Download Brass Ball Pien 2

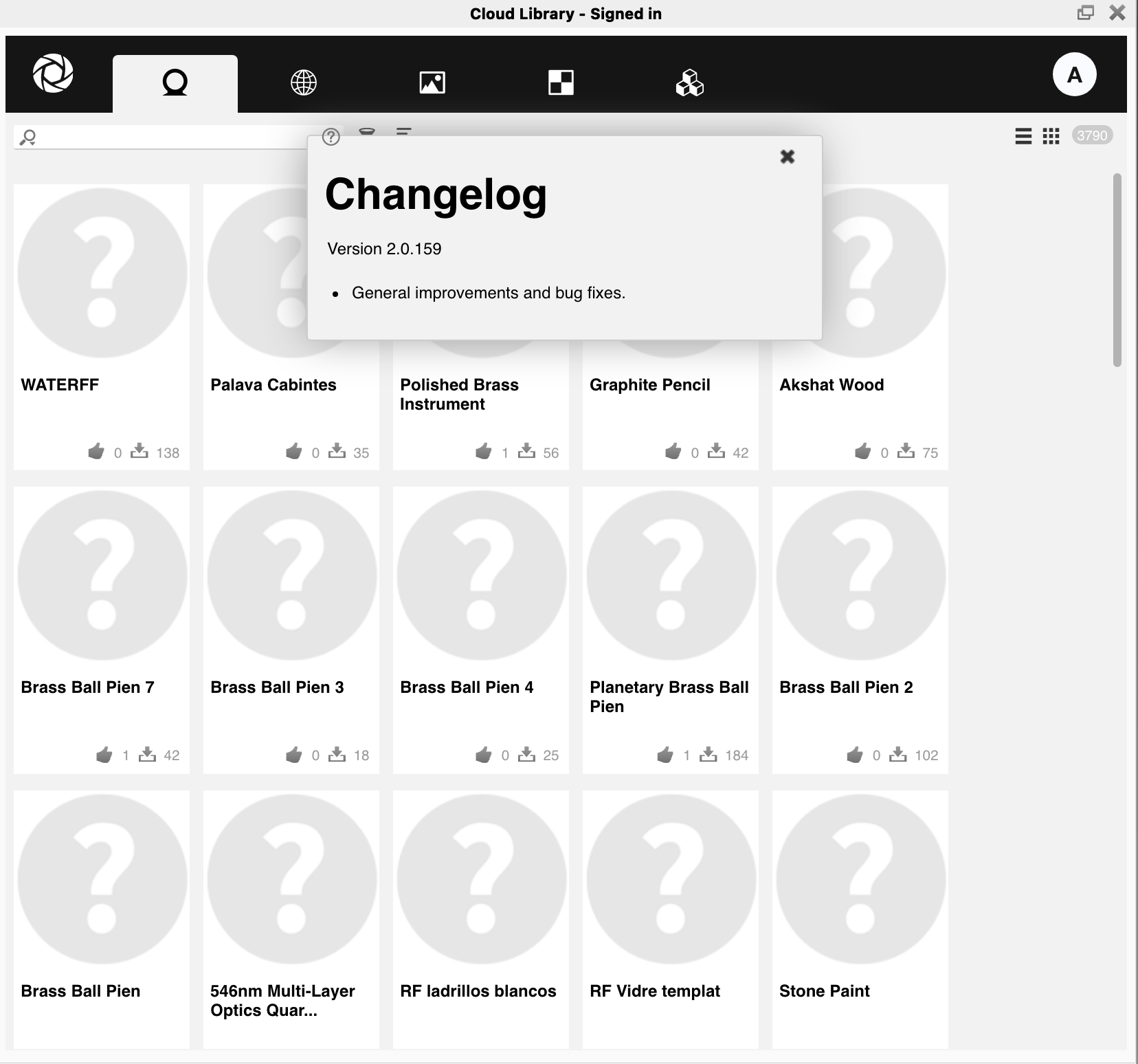[897, 754]
